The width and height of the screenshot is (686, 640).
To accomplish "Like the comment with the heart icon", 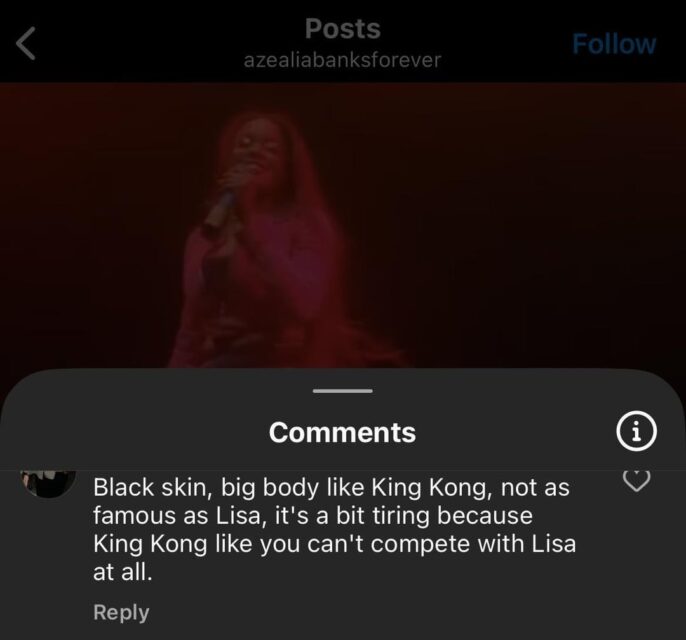I will pyautogui.click(x=636, y=480).
